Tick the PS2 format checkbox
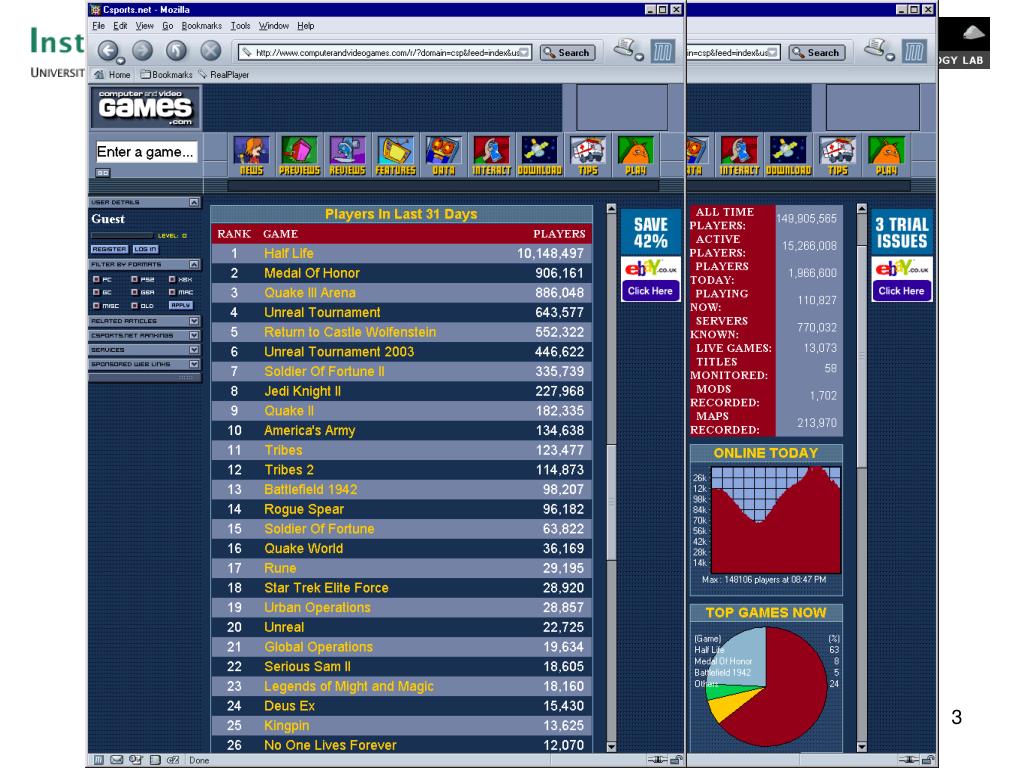This screenshot has height=768, width=1024. pyautogui.click(x=135, y=280)
